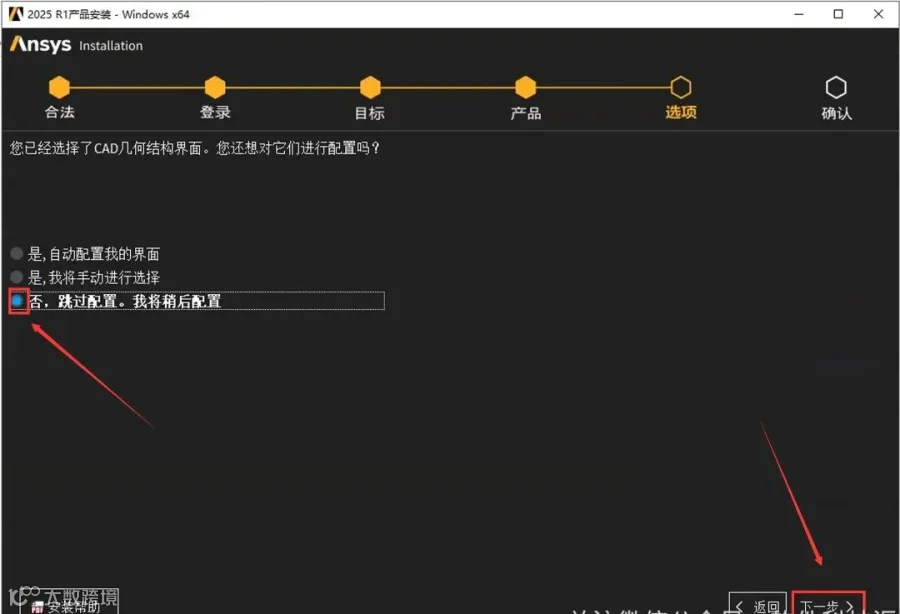Click the 合法 step label
Viewport: 900px width, 614px height.
point(60,112)
